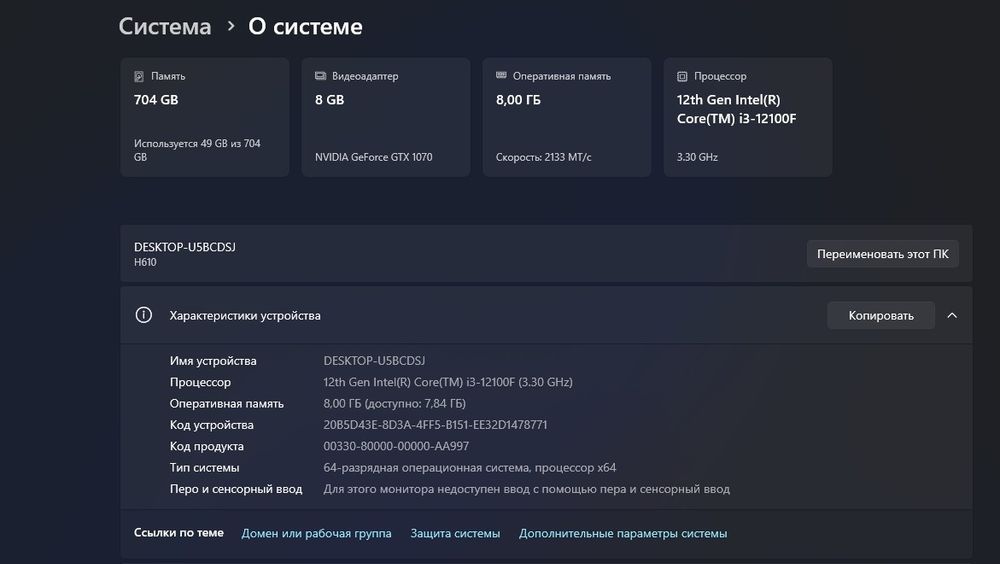Click the info circle icon beside Характеристики устройства

143,315
